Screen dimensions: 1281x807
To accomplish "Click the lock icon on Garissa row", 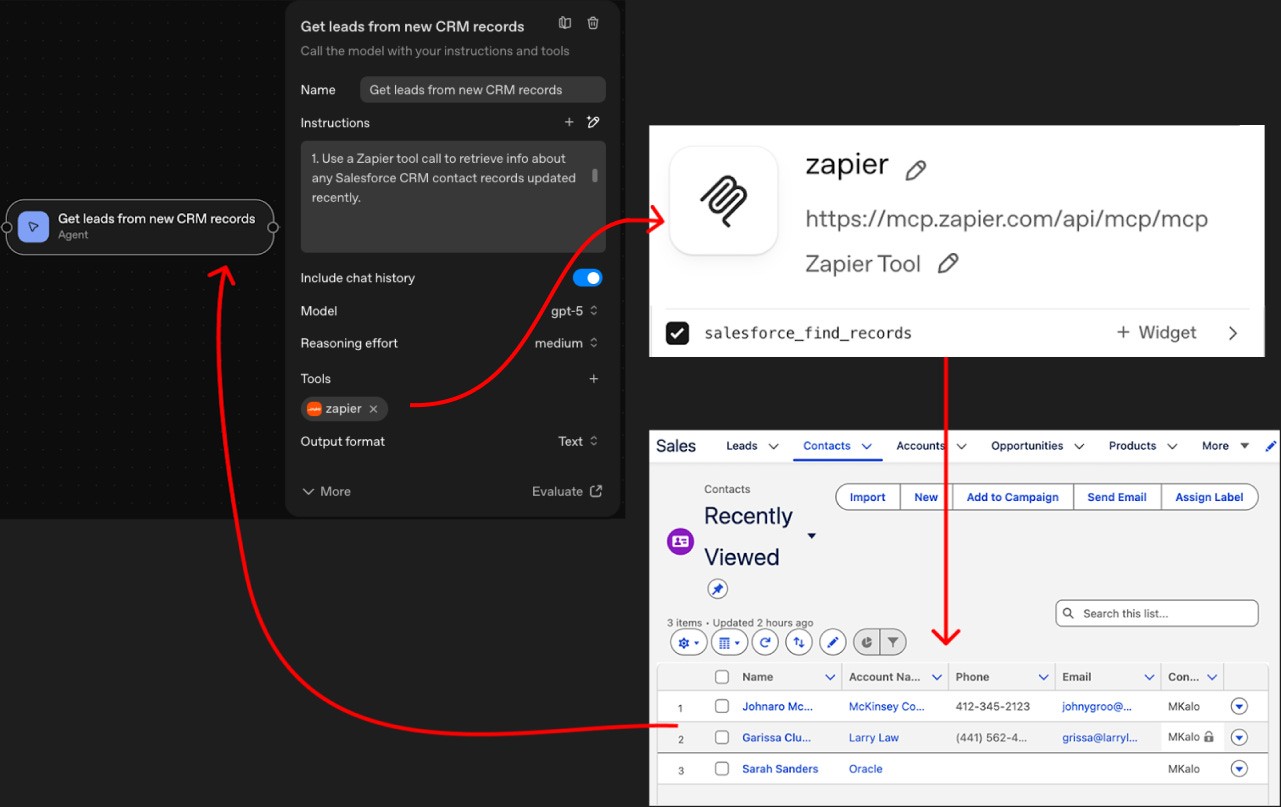I will [x=1209, y=737].
